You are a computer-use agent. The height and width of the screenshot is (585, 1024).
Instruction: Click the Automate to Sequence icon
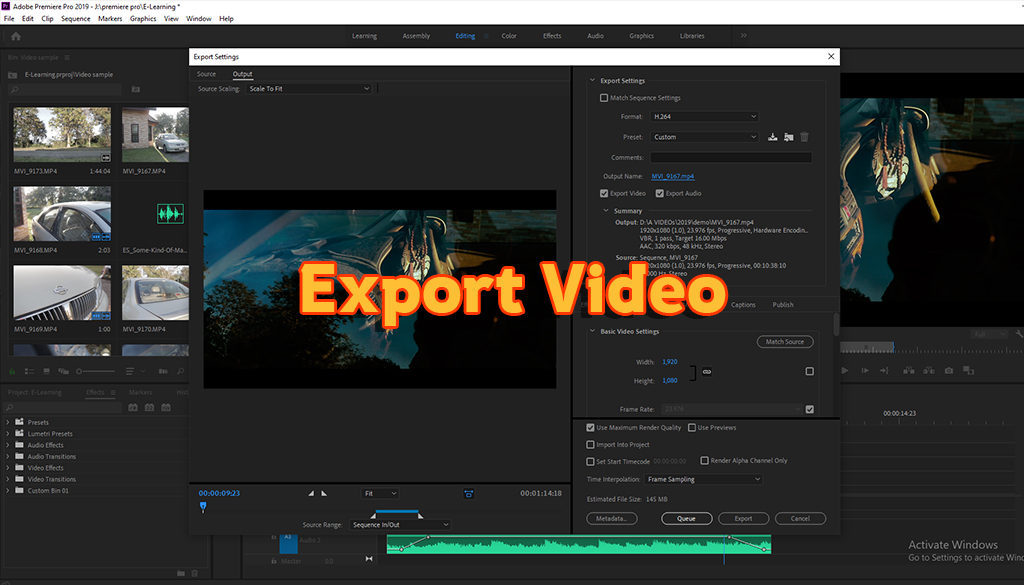[x=163, y=371]
